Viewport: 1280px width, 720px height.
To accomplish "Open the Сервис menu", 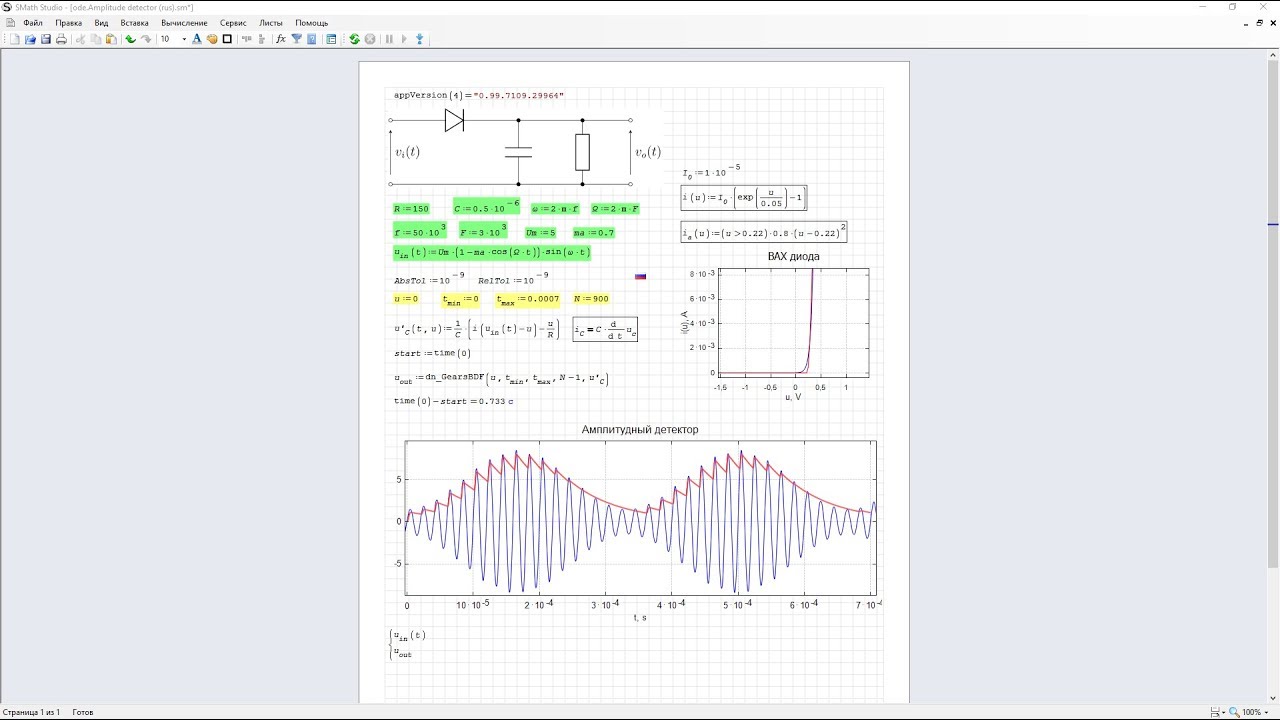I will click(233, 22).
